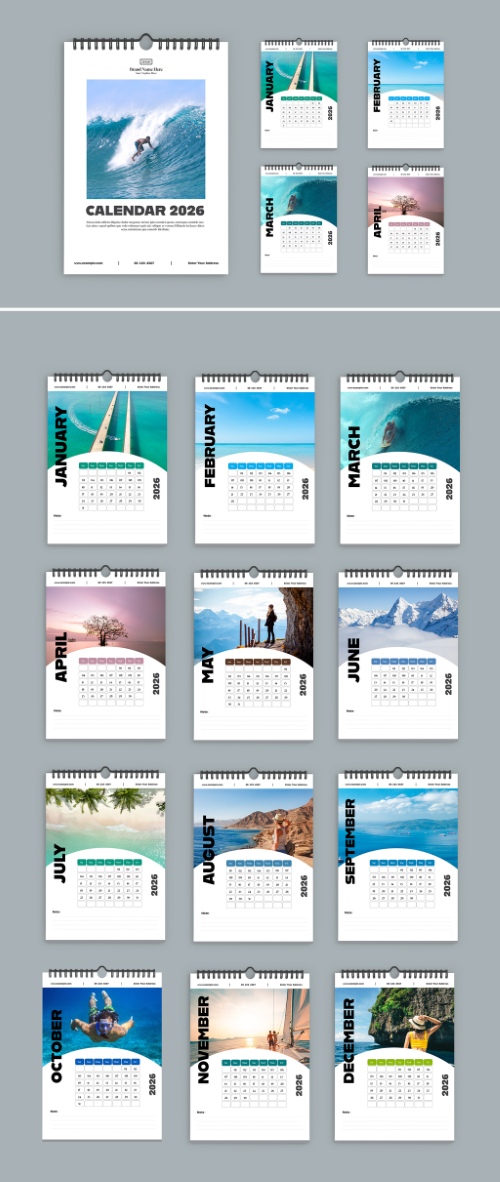This screenshot has height=1182, width=500.
Task: Select the woman in hat photo on December page
Action: tap(394, 1025)
